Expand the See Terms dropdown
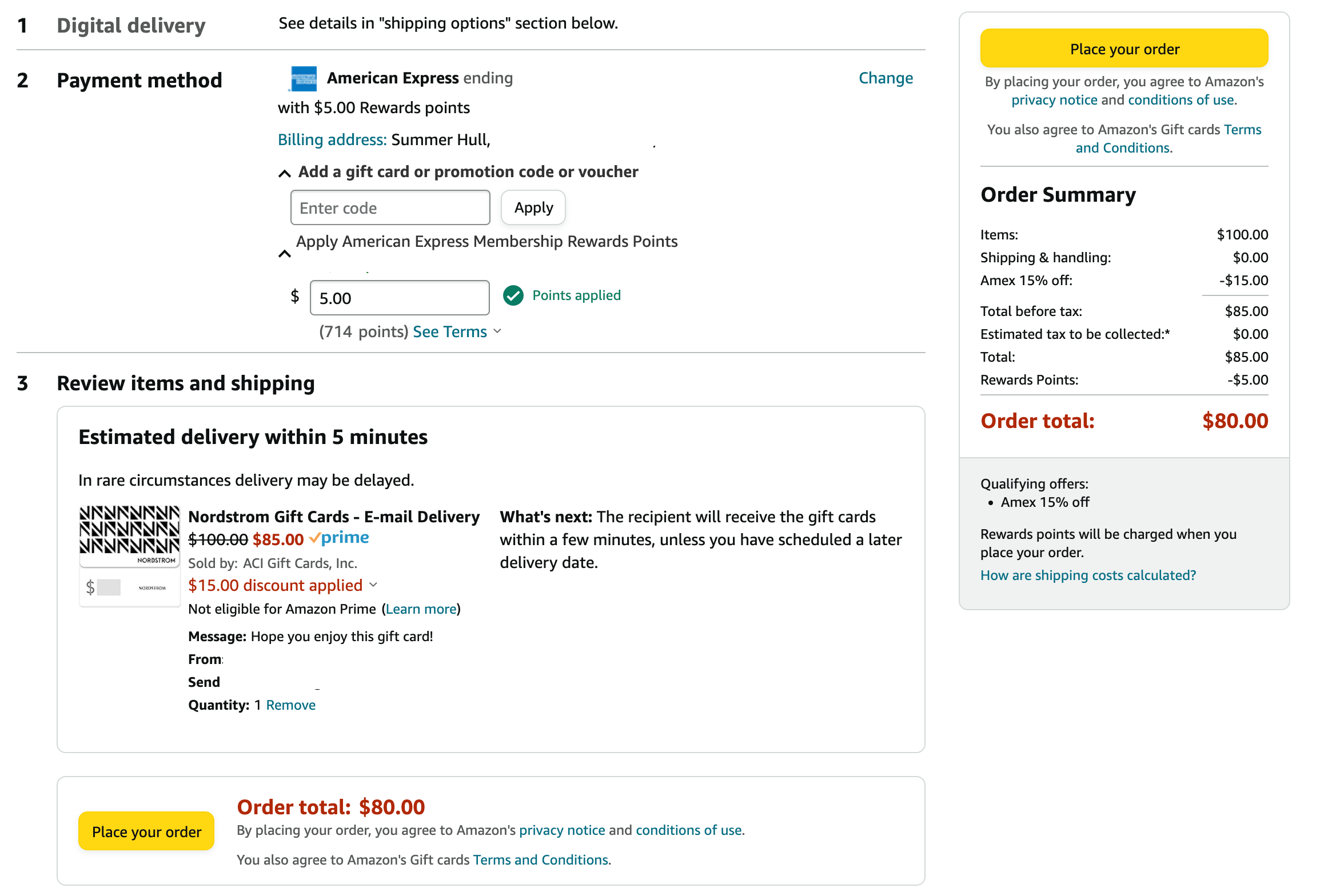The width and height of the screenshot is (1332, 896). pyautogui.click(x=457, y=332)
